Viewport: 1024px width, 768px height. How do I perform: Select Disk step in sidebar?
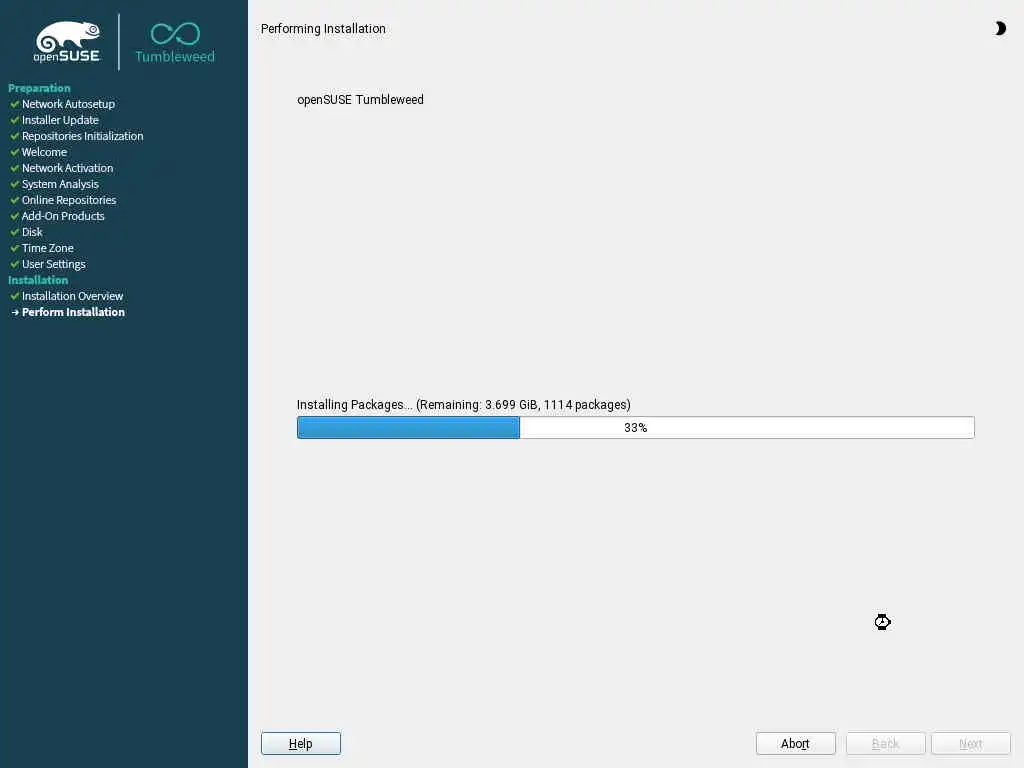pyautogui.click(x=32, y=232)
